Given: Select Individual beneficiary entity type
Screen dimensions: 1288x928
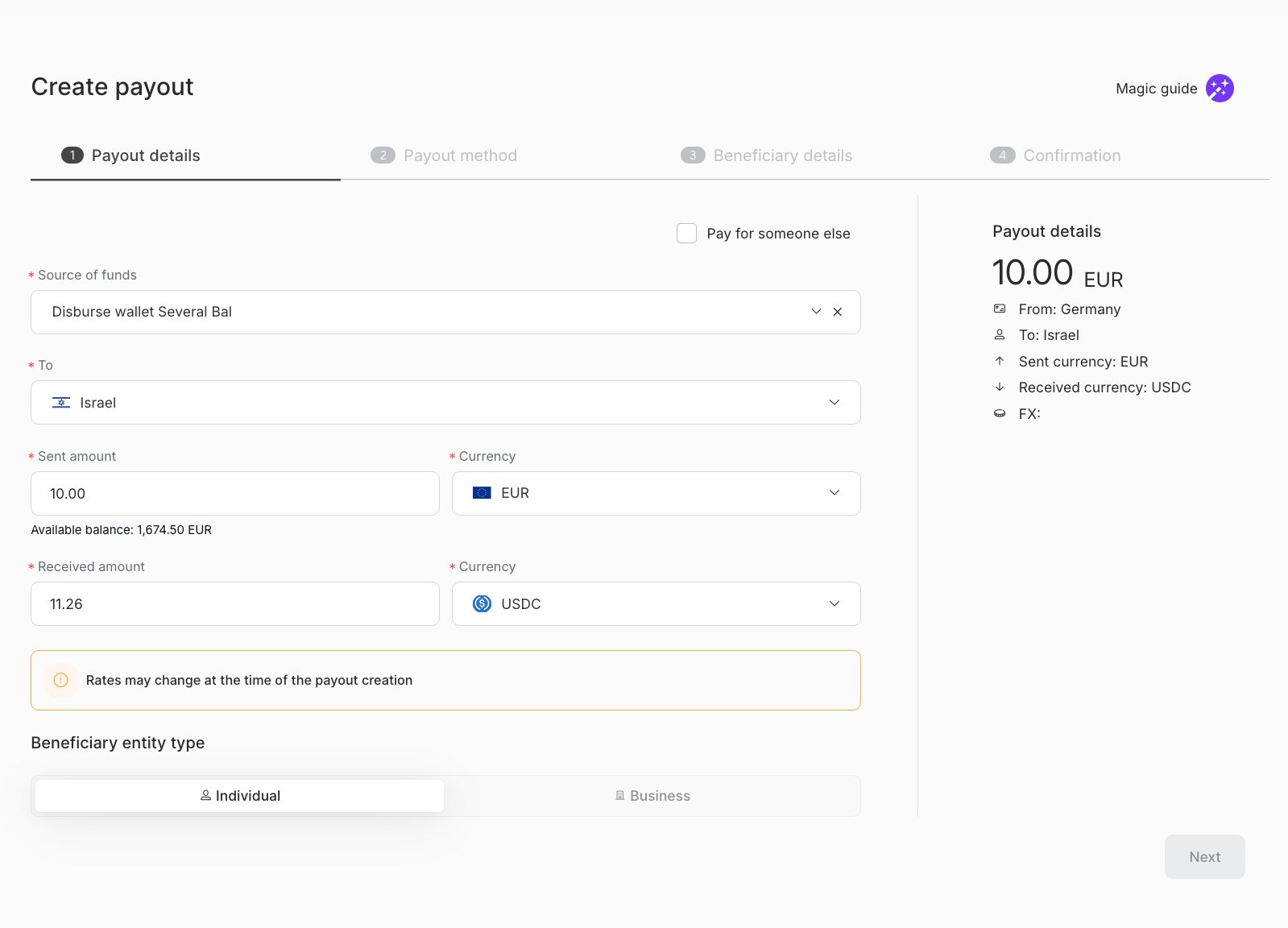Looking at the screenshot, I should point(239,796).
